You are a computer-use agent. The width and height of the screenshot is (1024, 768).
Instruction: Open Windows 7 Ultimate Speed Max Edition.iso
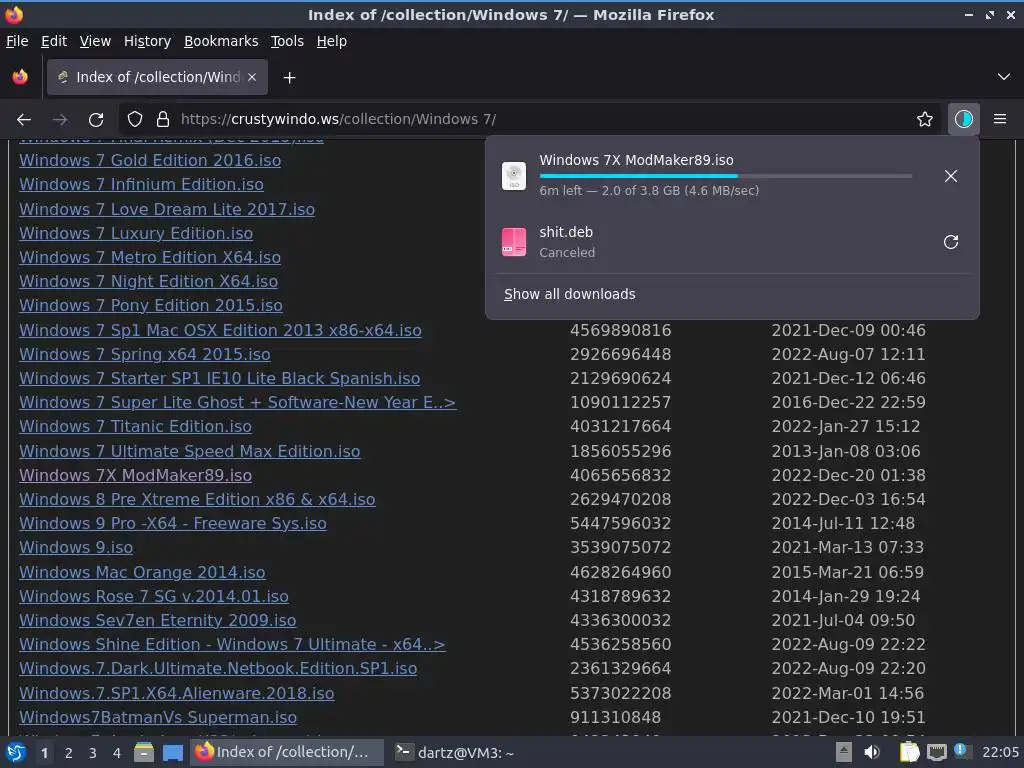click(x=189, y=451)
